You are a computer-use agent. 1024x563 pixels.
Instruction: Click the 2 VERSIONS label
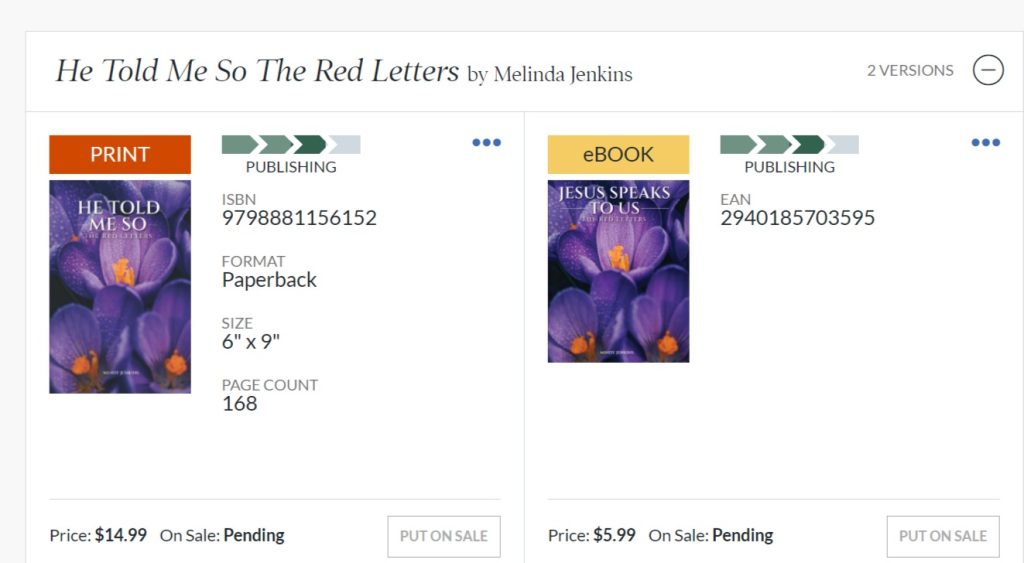(x=910, y=71)
